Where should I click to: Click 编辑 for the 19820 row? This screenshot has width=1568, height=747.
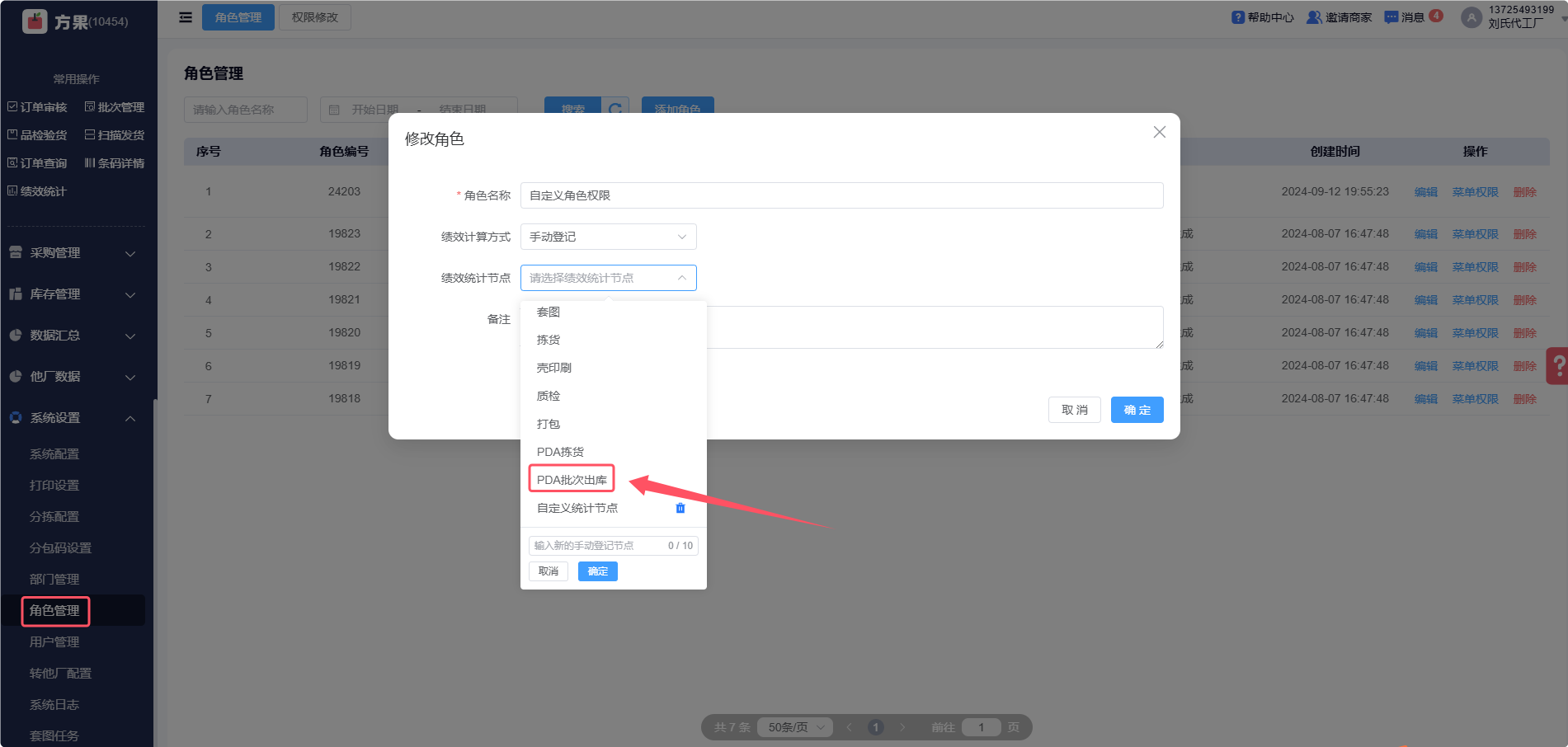pos(1426,333)
